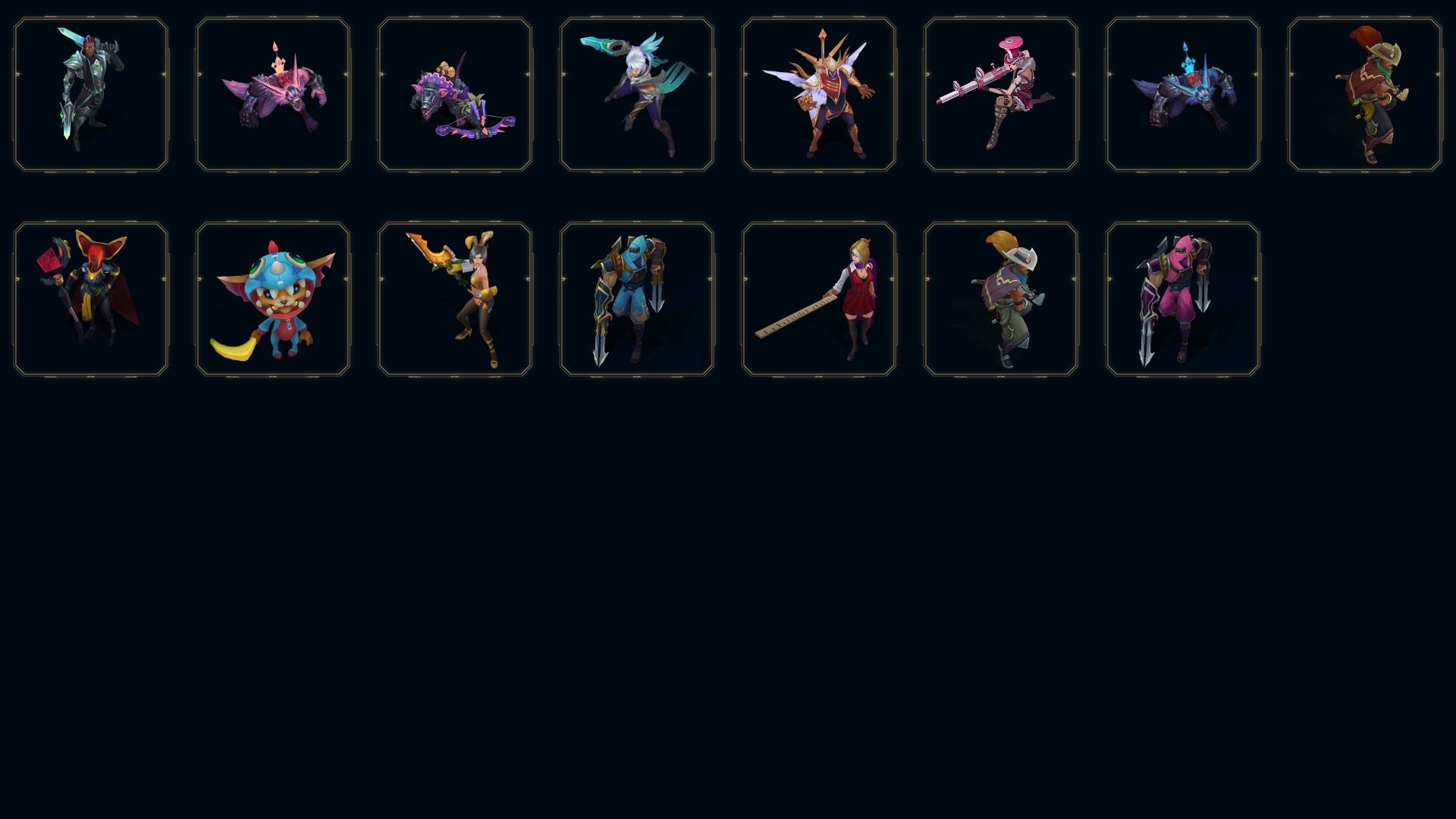Select the red-hooded mage holding a cube staff

[x=91, y=299]
